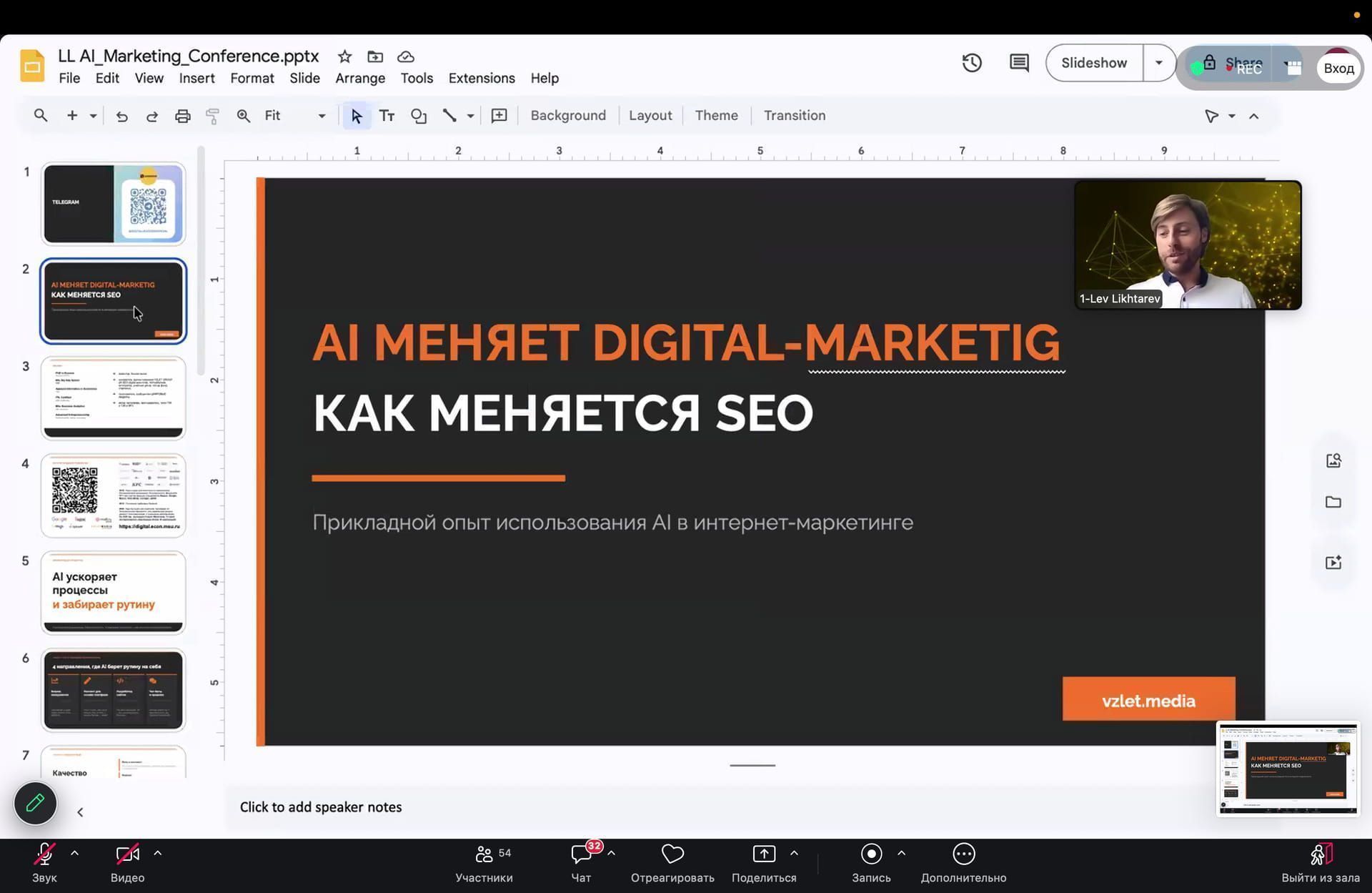Unmute microphone with Звук button
Image resolution: width=1372 pixels, height=893 pixels.
coord(44,862)
